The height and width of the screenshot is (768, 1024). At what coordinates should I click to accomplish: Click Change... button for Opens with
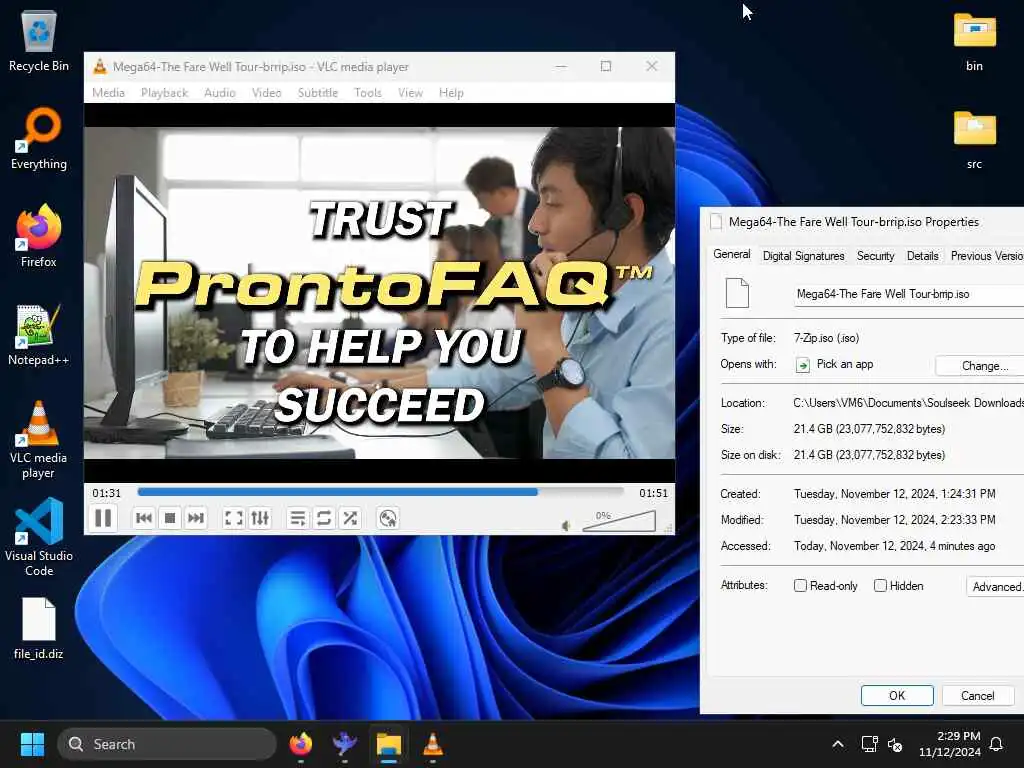(980, 366)
